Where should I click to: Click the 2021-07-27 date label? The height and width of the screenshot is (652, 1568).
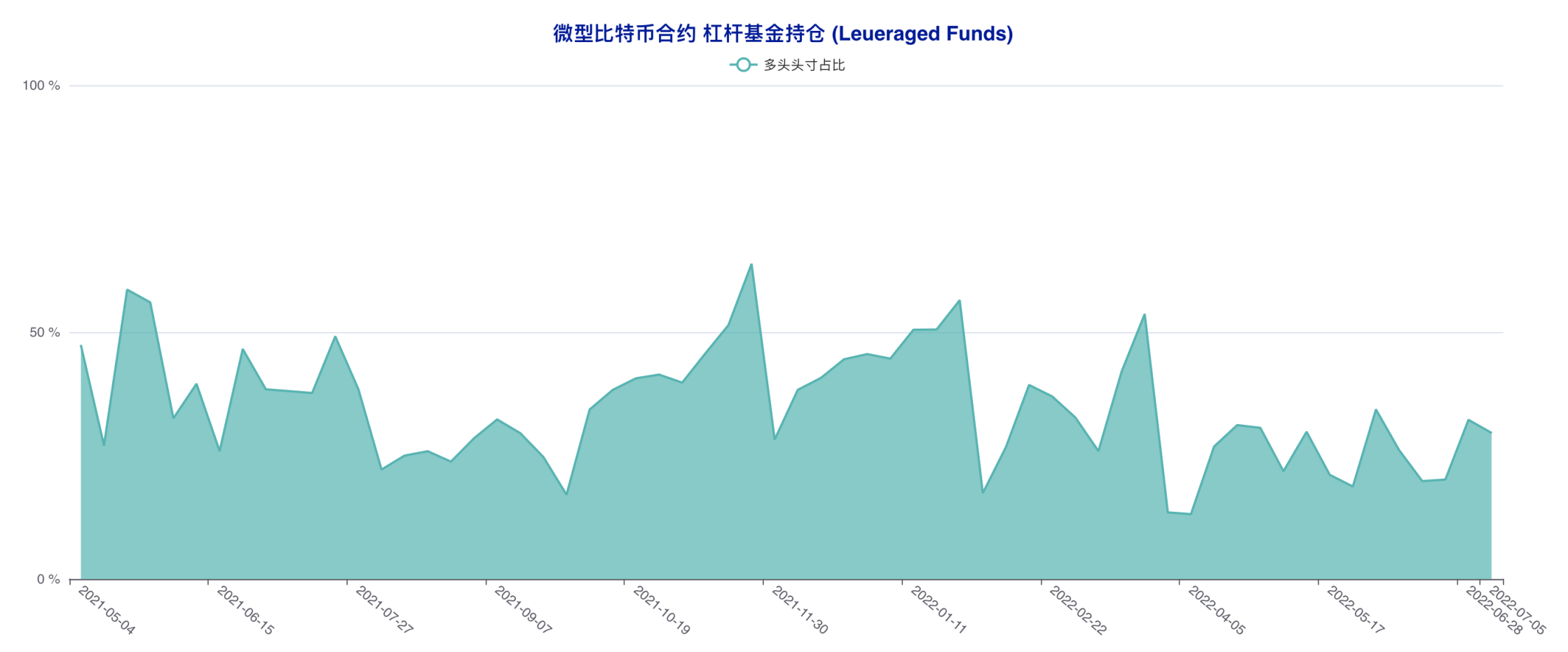[x=384, y=611]
